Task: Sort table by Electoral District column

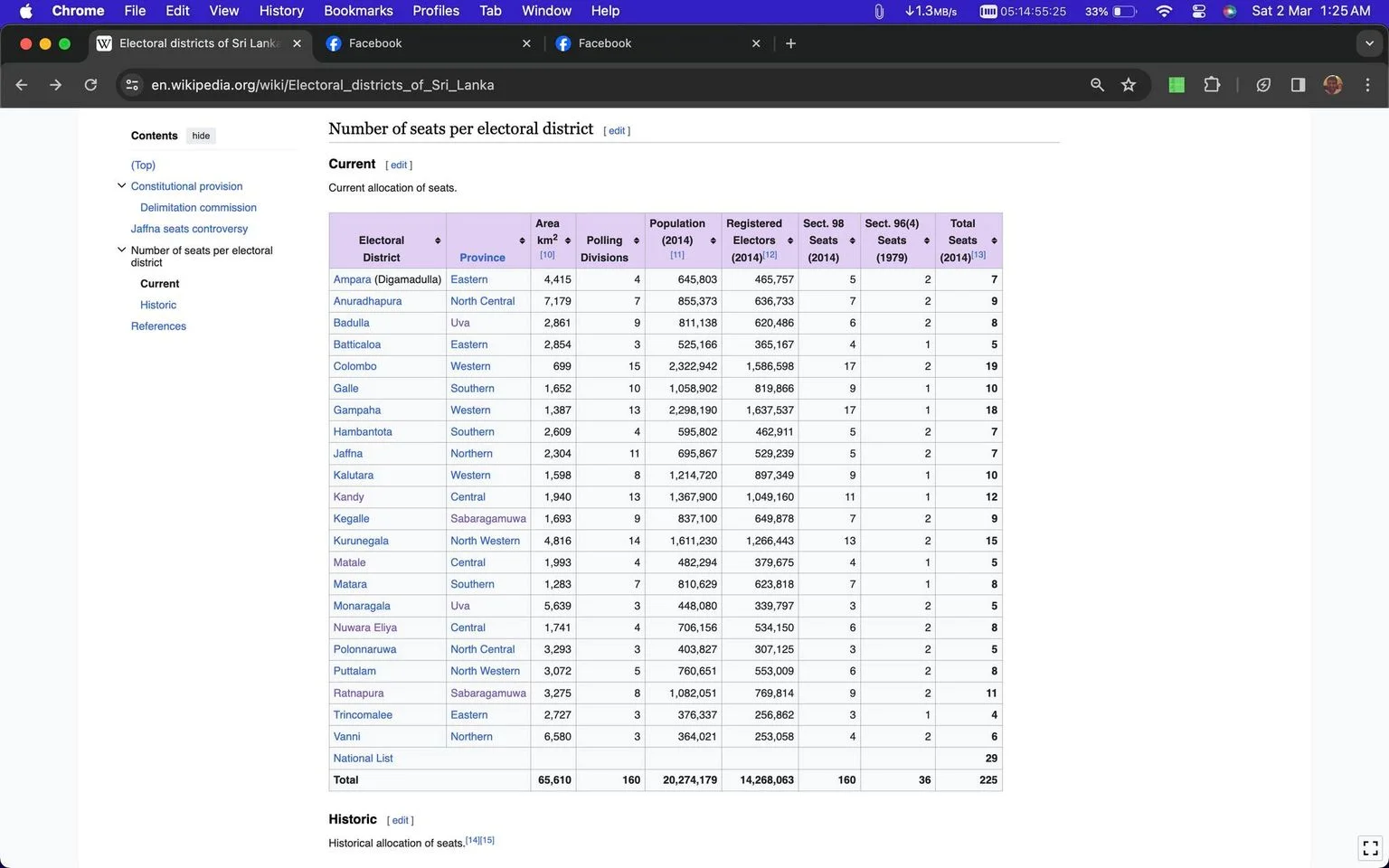Action: (438, 241)
